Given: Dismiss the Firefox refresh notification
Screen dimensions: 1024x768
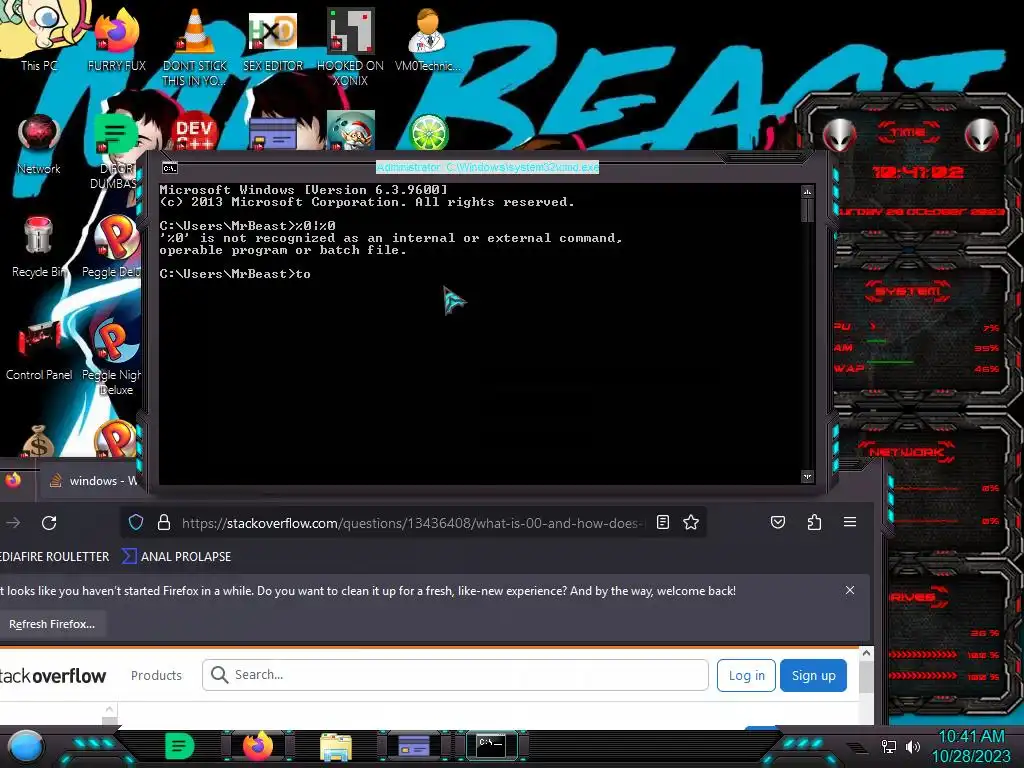Looking at the screenshot, I should click(850, 590).
